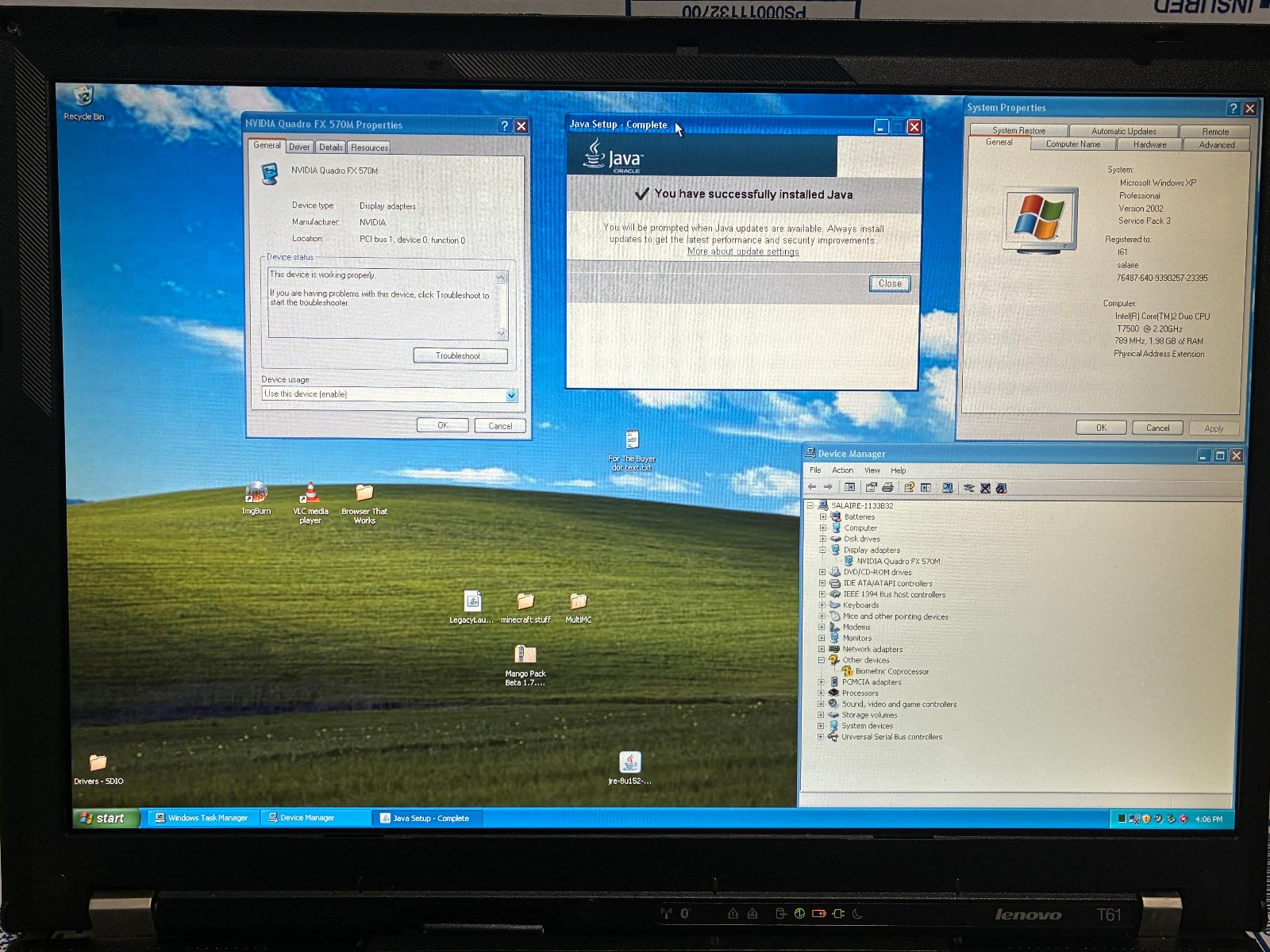The width and height of the screenshot is (1270, 952).
Task: Collapse the Display adapters node
Action: 822,550
